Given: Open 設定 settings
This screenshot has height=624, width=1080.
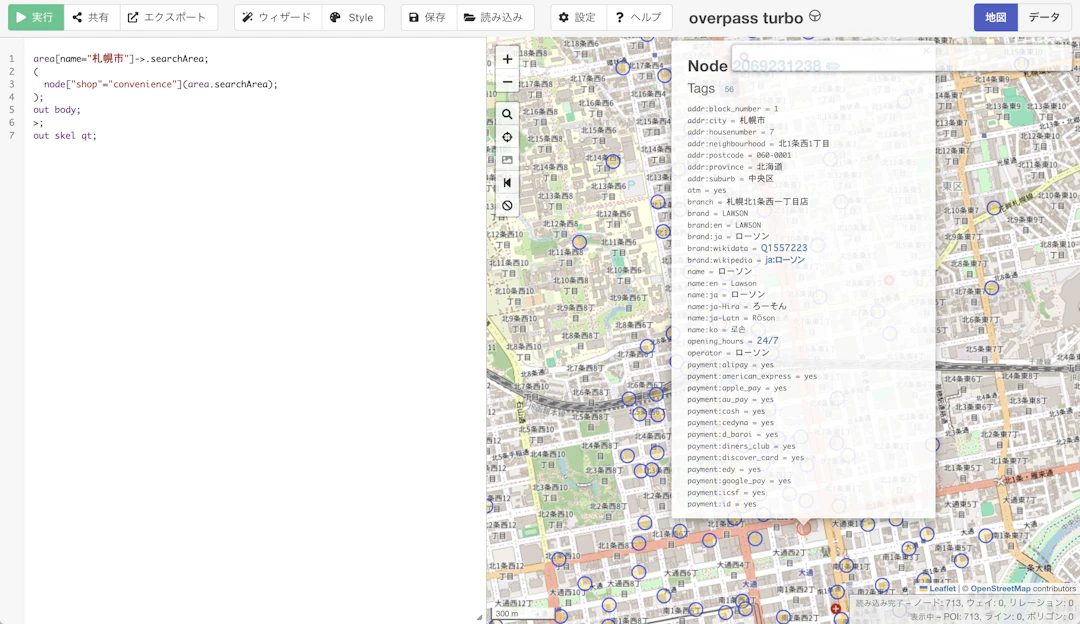Looking at the screenshot, I should (x=579, y=17).
